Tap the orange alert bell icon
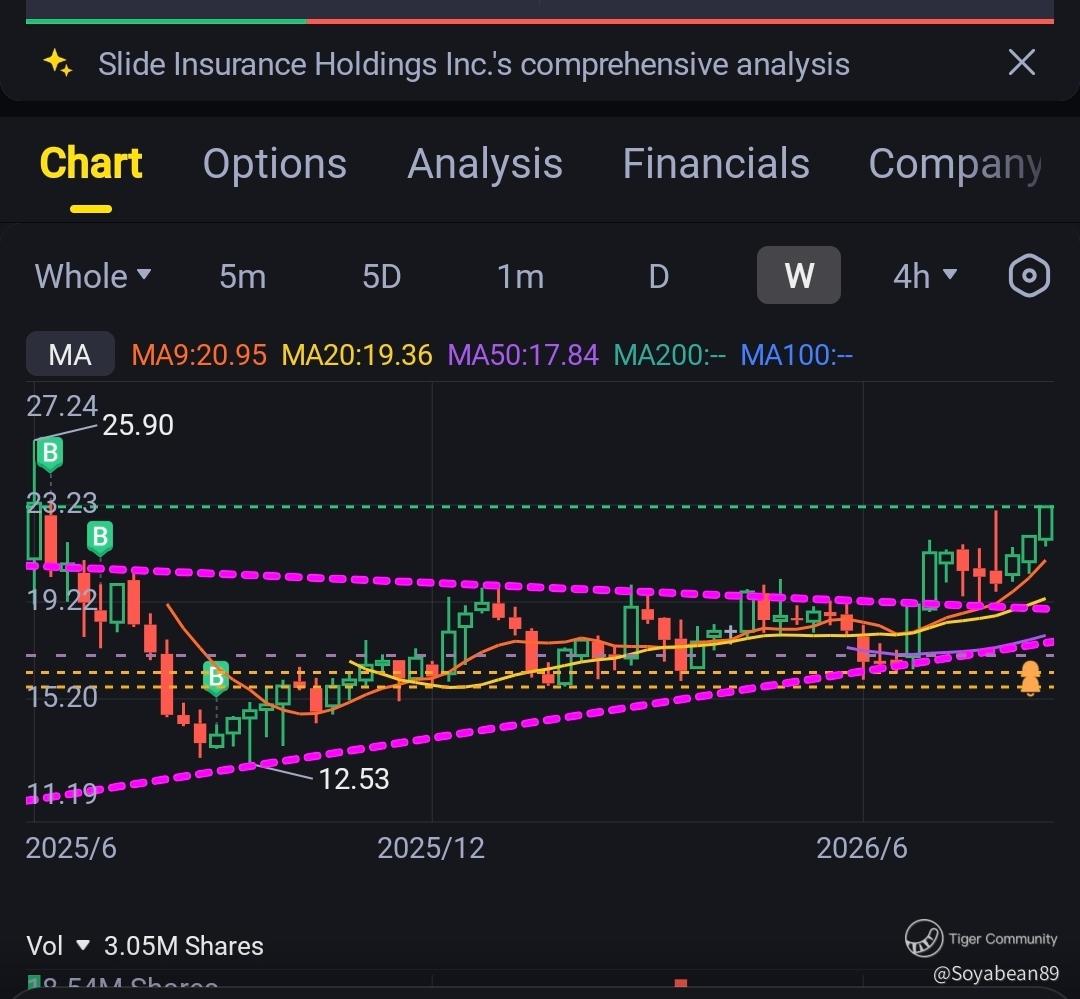 (x=1030, y=679)
